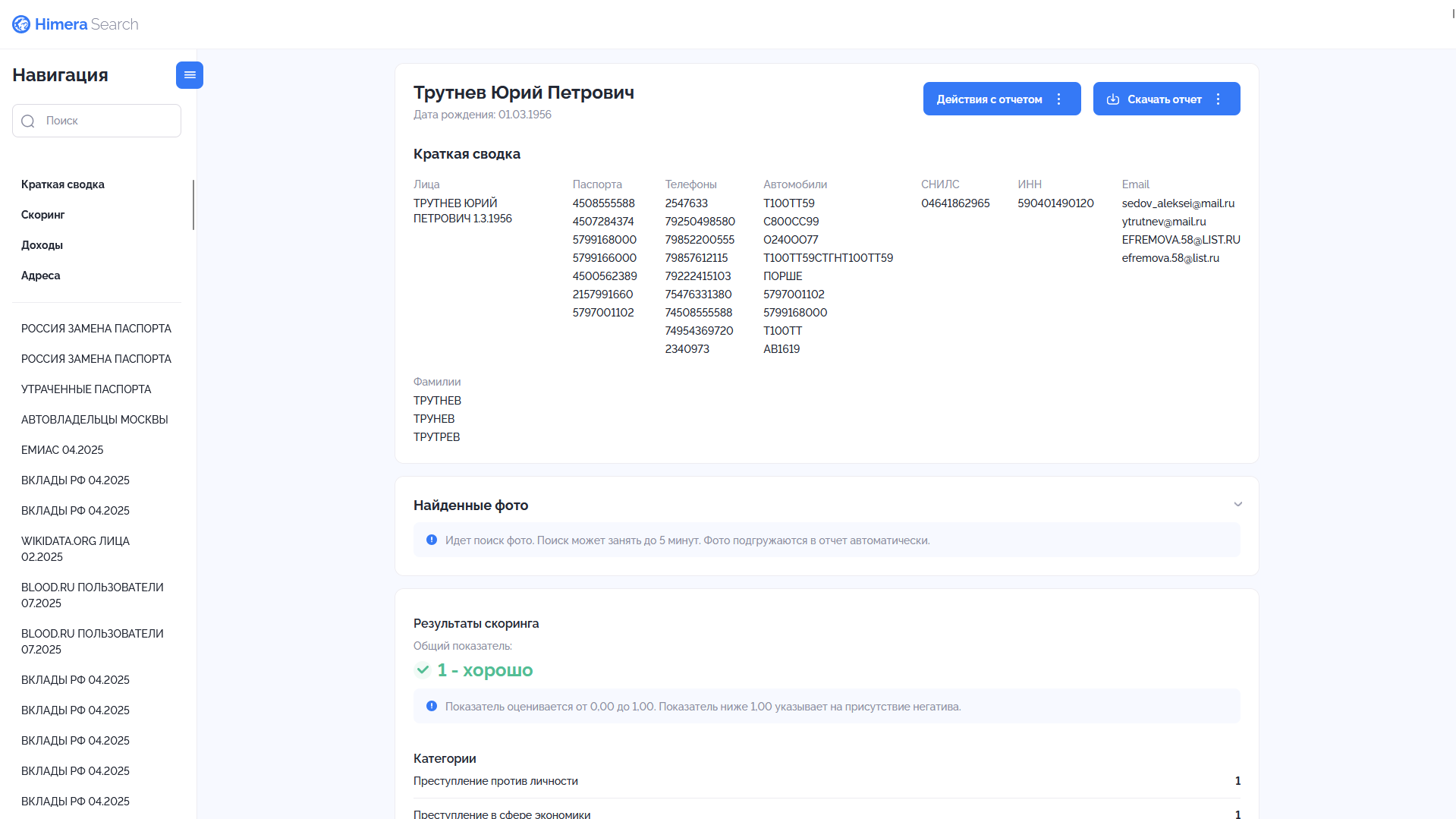
Task: Go to Краткая сводка in navigation
Action: point(63,184)
